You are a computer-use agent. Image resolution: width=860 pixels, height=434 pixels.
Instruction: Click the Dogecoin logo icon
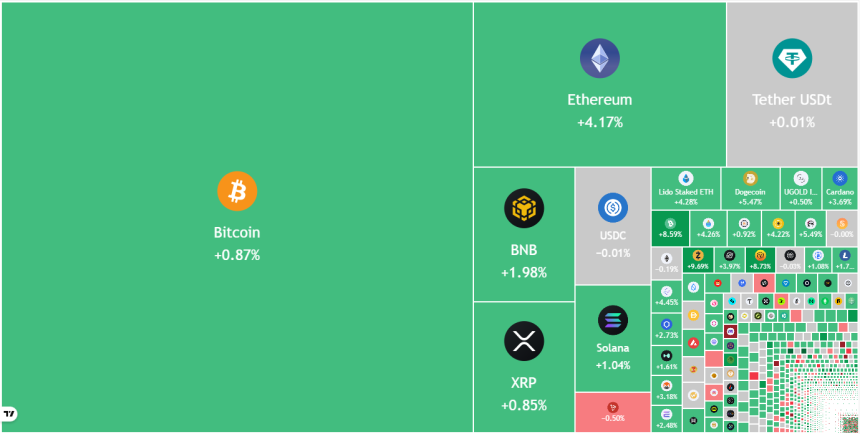[749, 178]
